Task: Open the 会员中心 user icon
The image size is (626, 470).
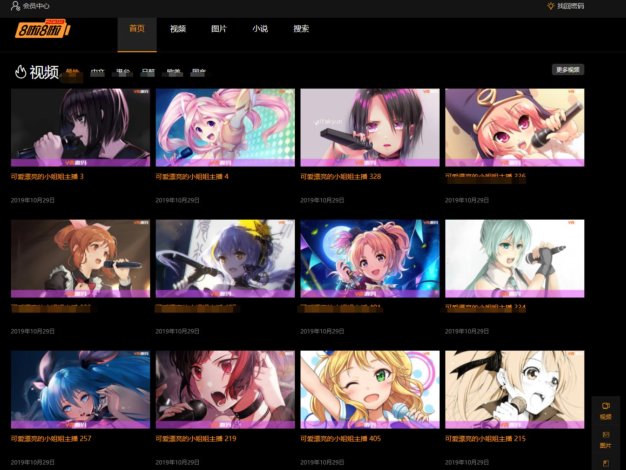Action: pos(15,6)
